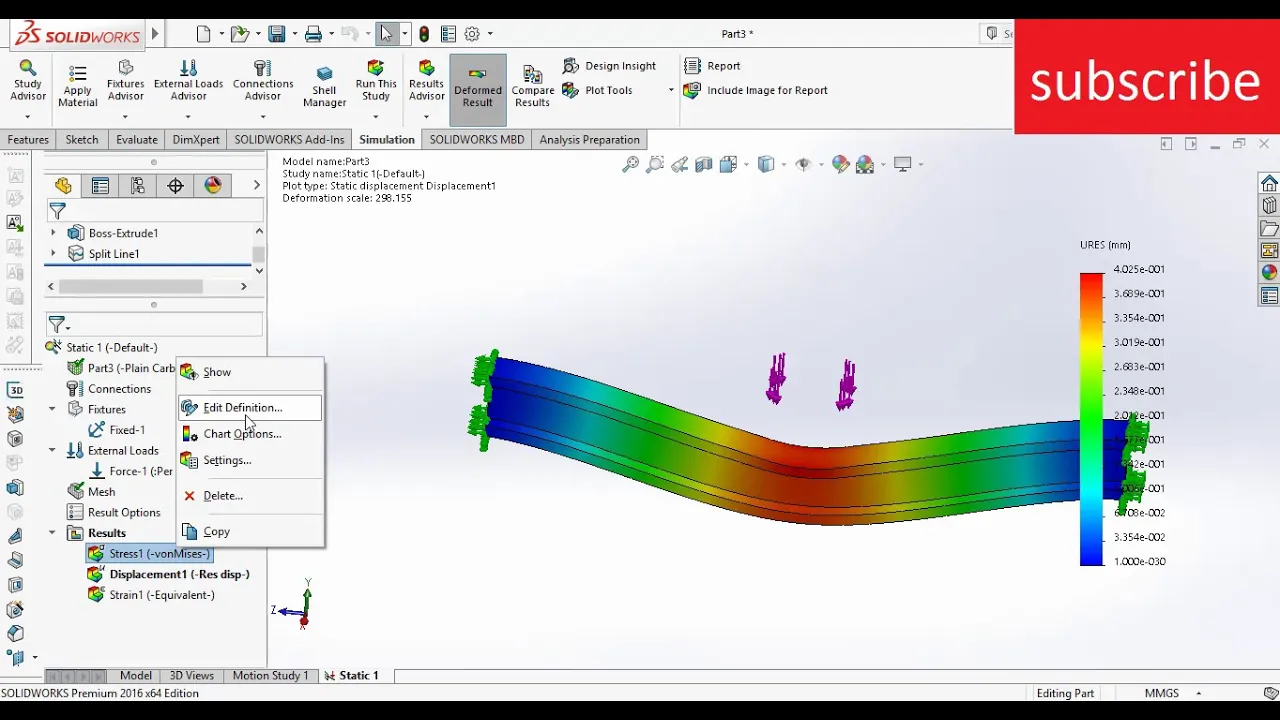Click URES color legend bar
The width and height of the screenshot is (1280, 720).
point(1091,419)
